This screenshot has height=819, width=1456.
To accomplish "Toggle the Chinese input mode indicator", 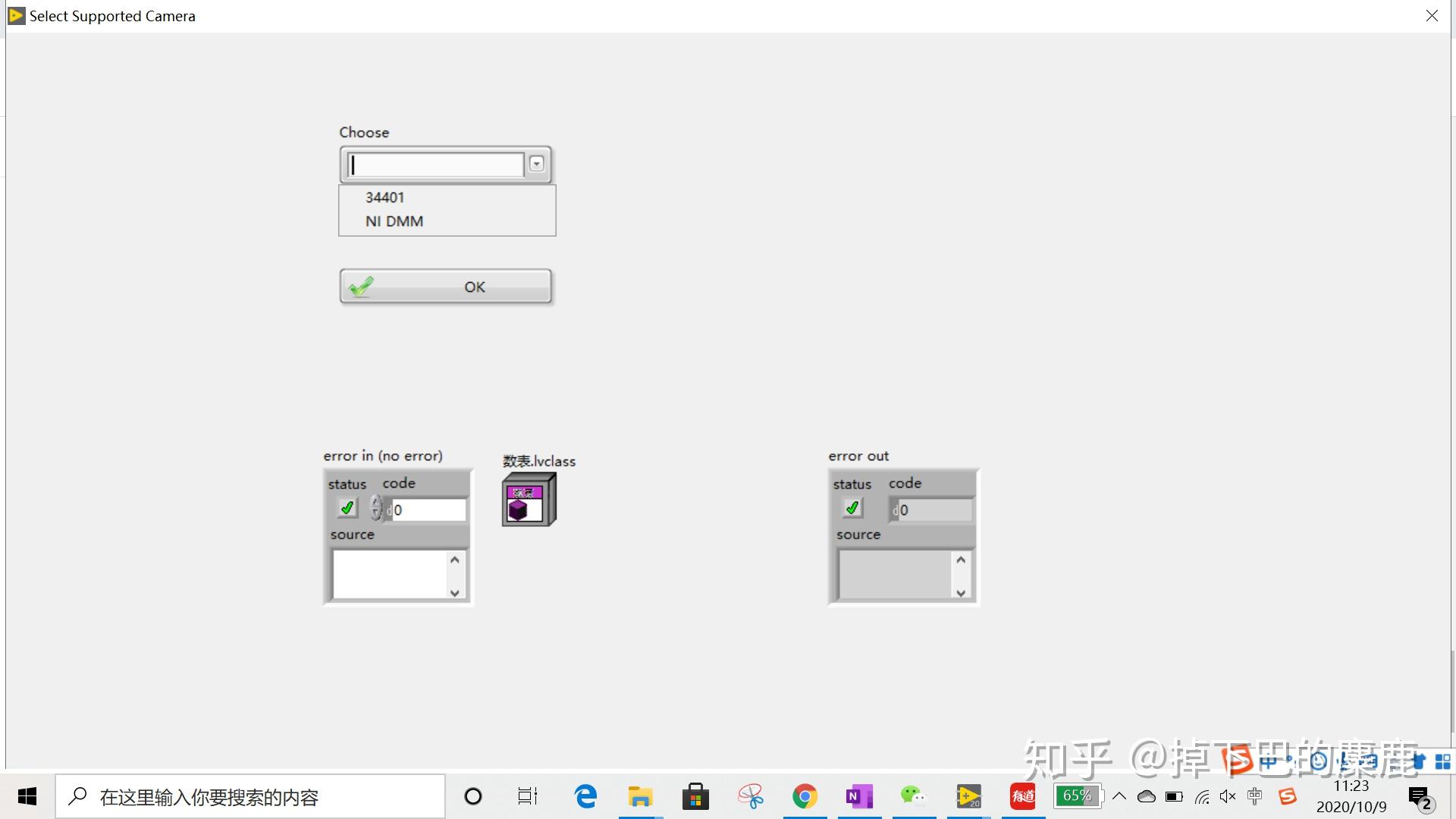I will [x=1255, y=796].
